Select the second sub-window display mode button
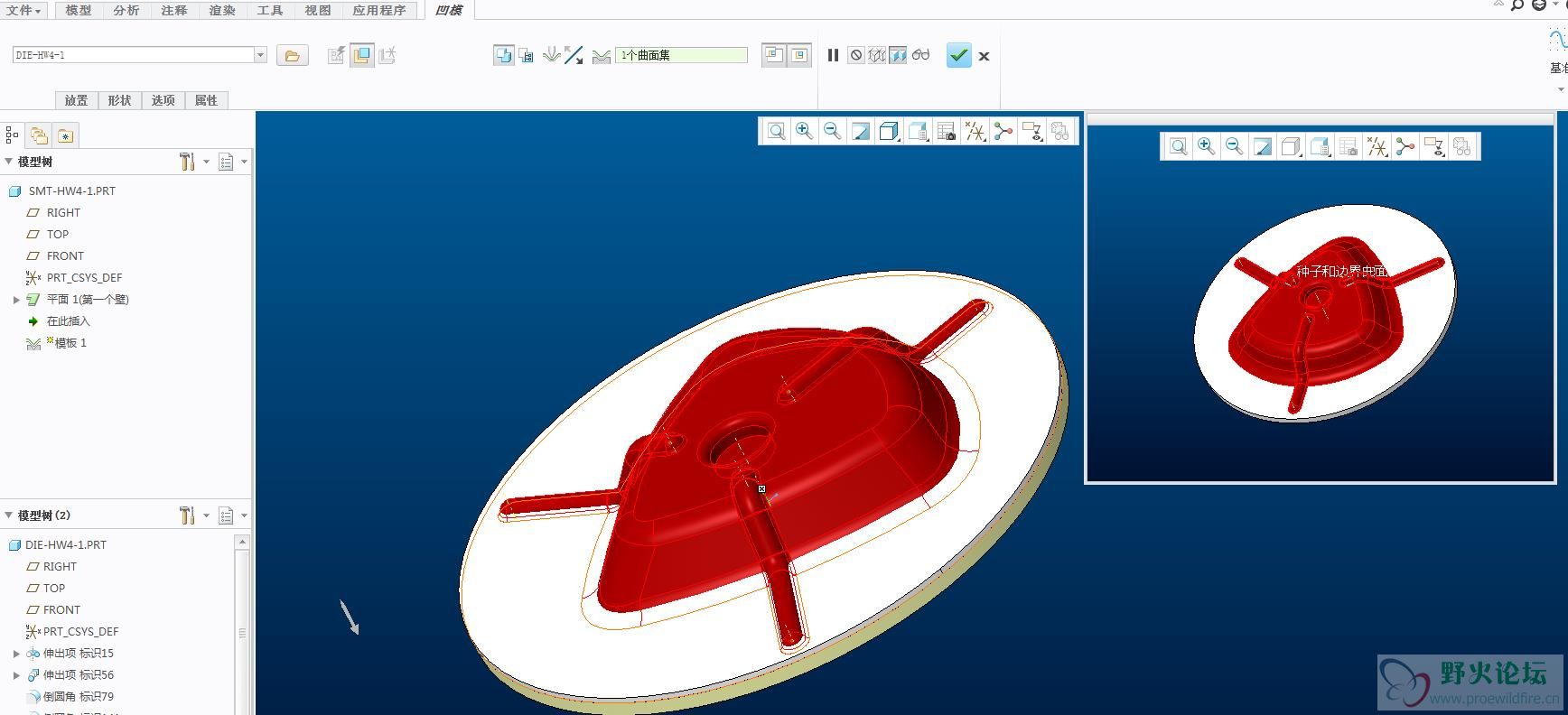1568x715 pixels. coord(799,55)
